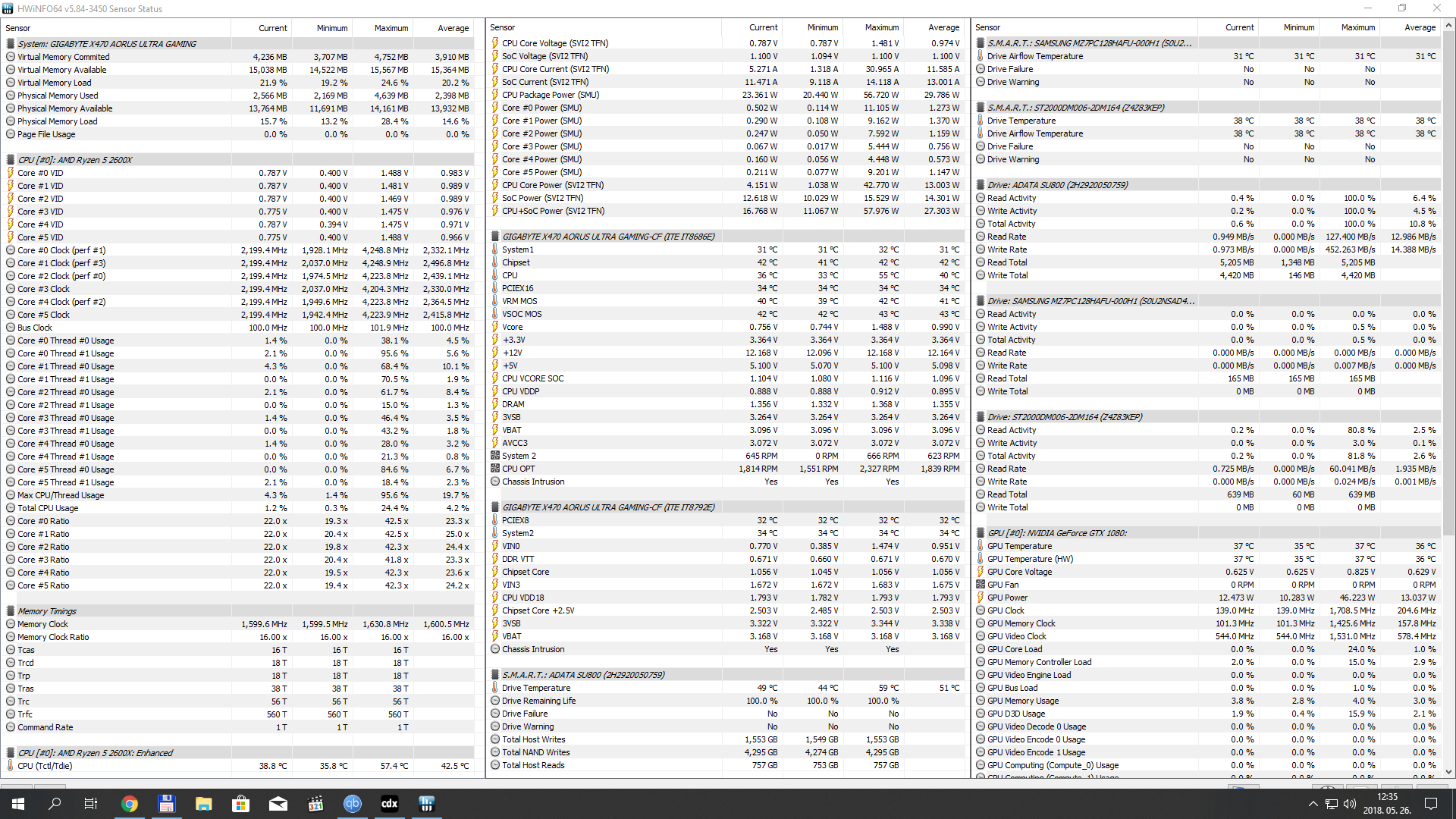Click the fan icon next to GPU Fan
This screenshot has height=819, width=1456.
point(981,585)
